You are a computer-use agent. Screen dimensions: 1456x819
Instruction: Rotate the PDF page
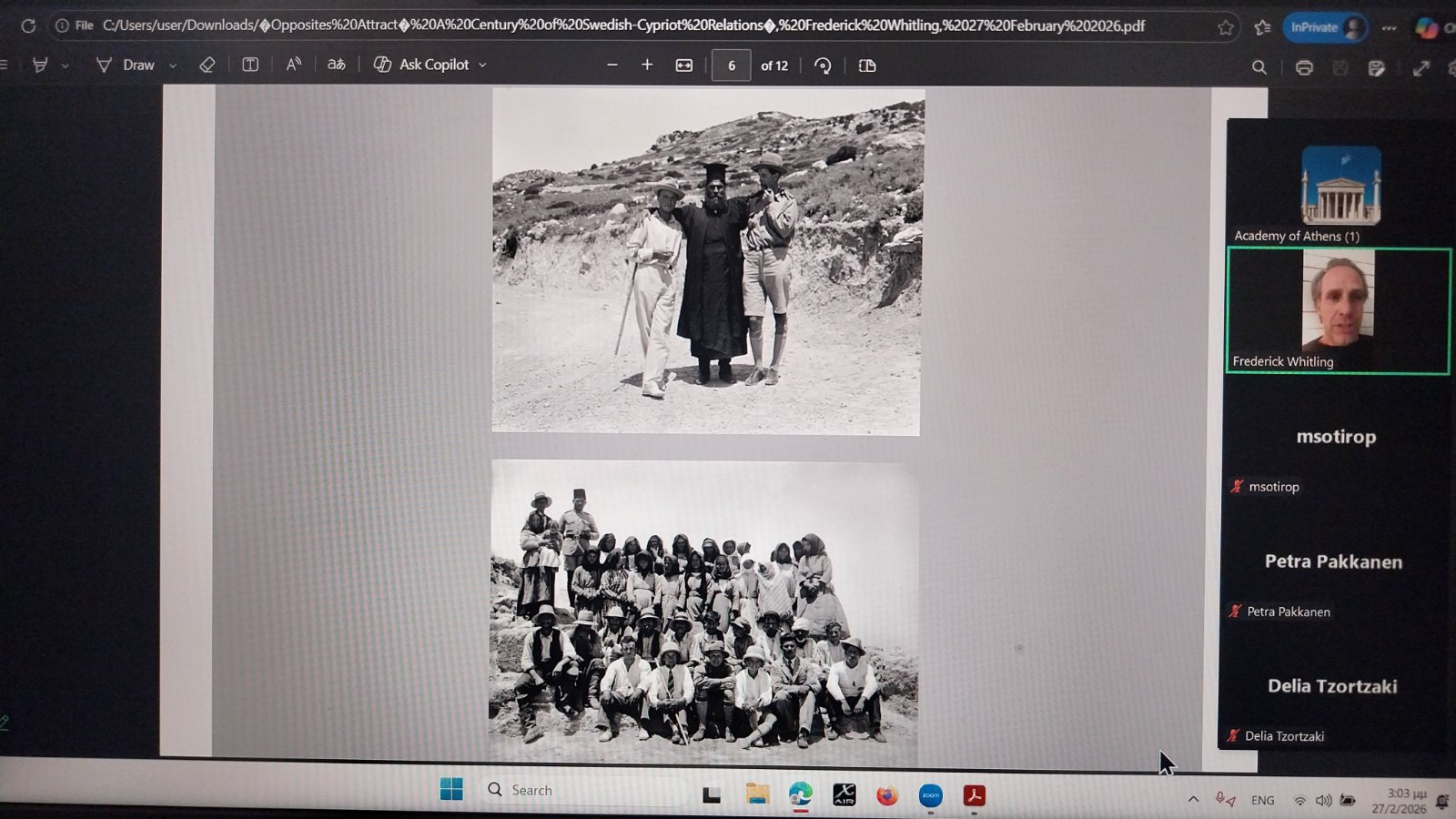pos(823,66)
